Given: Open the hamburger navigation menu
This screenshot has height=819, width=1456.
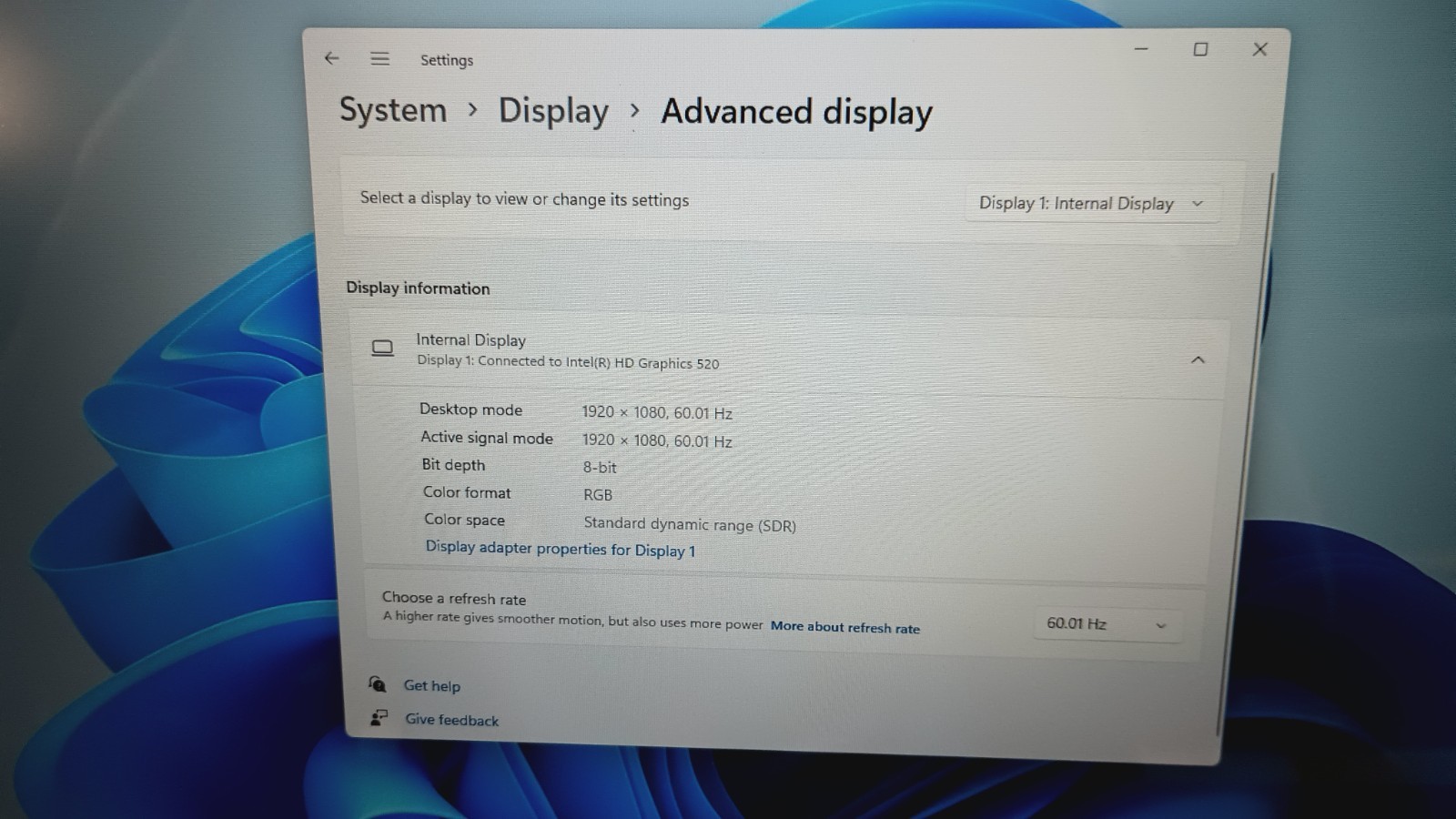Looking at the screenshot, I should [379, 59].
